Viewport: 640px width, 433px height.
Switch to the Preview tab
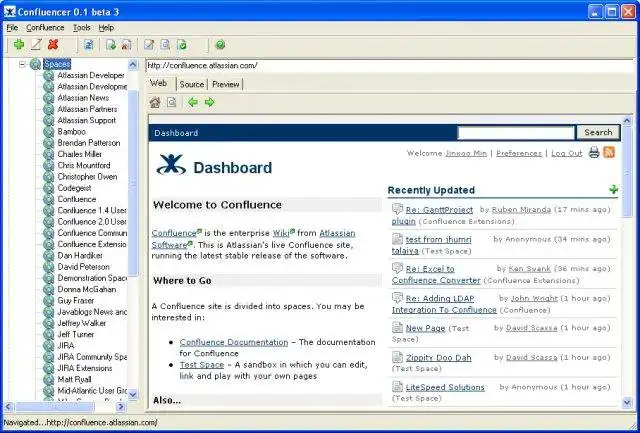pos(225,84)
